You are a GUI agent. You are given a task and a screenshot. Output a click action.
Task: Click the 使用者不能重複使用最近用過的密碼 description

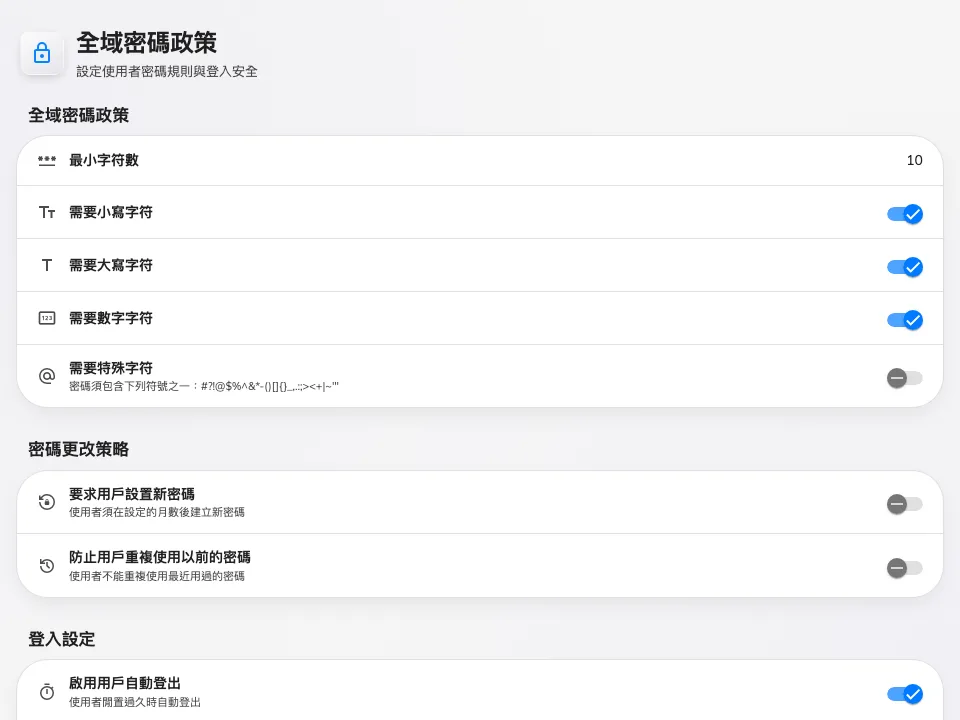(x=157, y=576)
